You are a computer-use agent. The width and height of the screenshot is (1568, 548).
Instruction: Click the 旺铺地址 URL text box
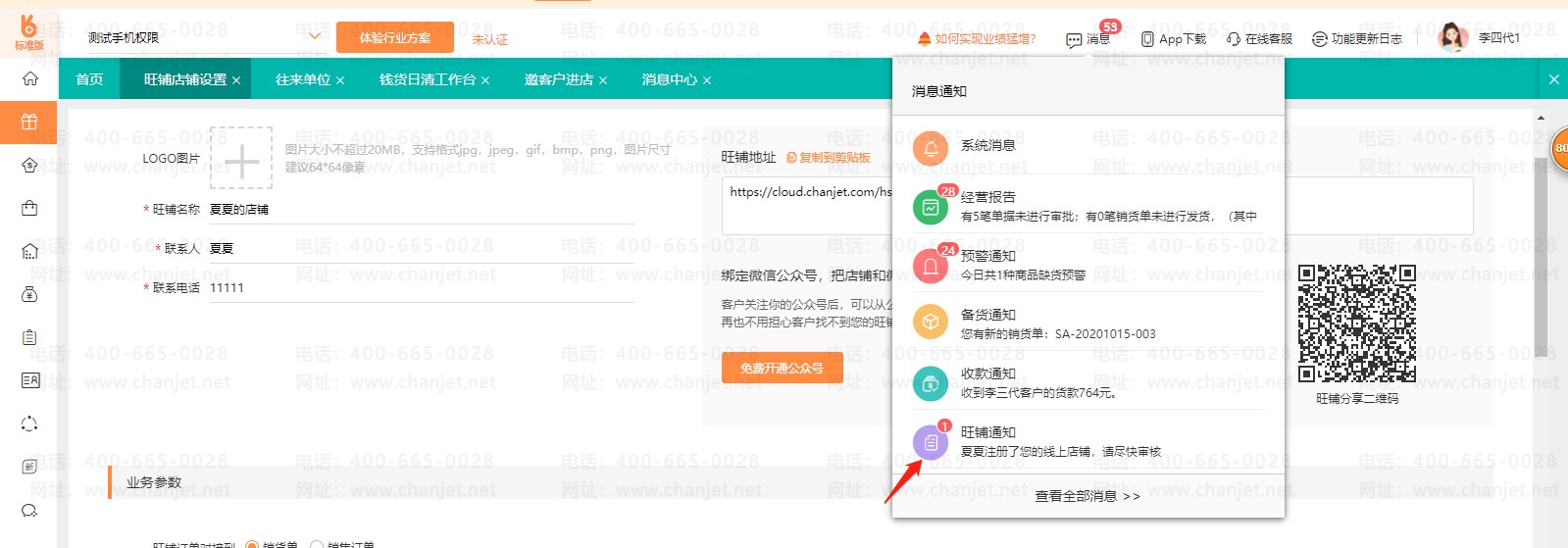[1097, 206]
